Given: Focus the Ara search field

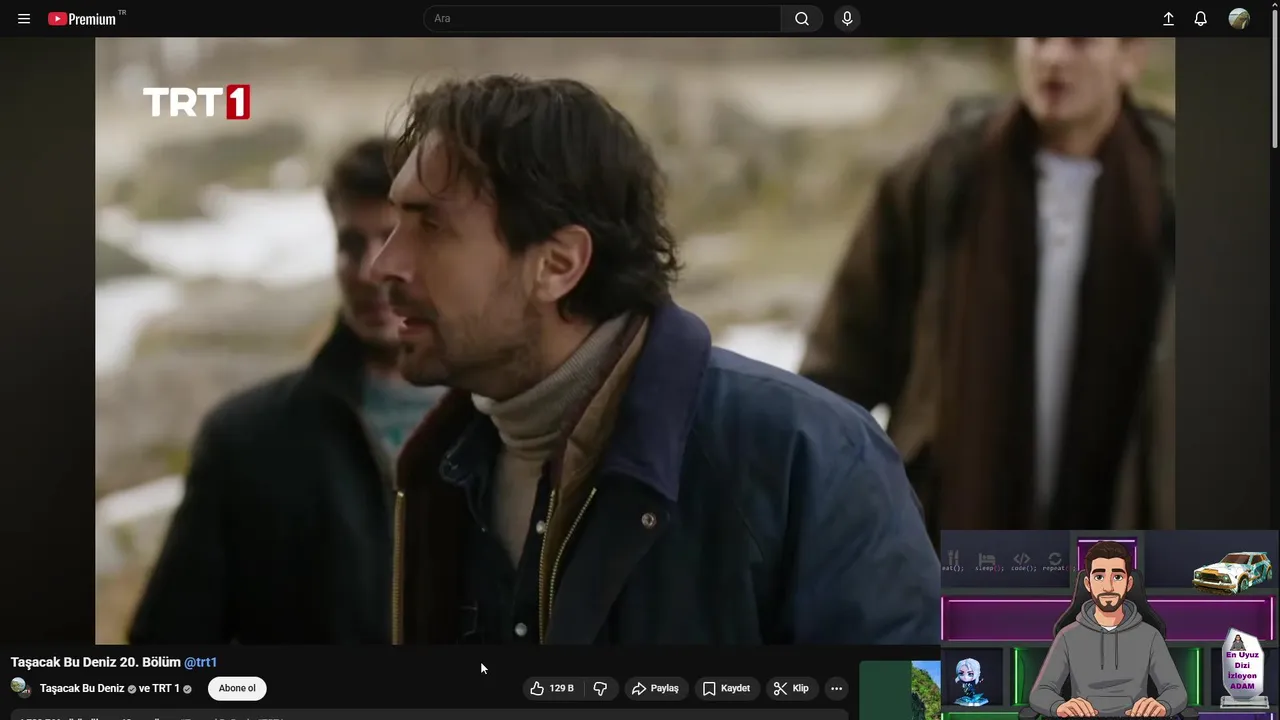Looking at the screenshot, I should coord(603,19).
